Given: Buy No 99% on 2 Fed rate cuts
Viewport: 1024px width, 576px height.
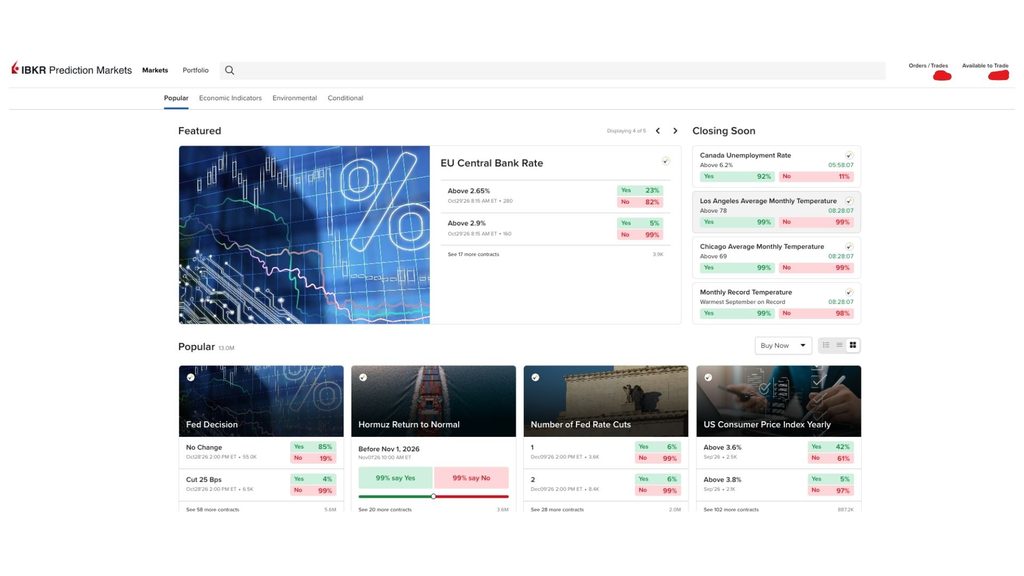Looking at the screenshot, I should pyautogui.click(x=658, y=490).
